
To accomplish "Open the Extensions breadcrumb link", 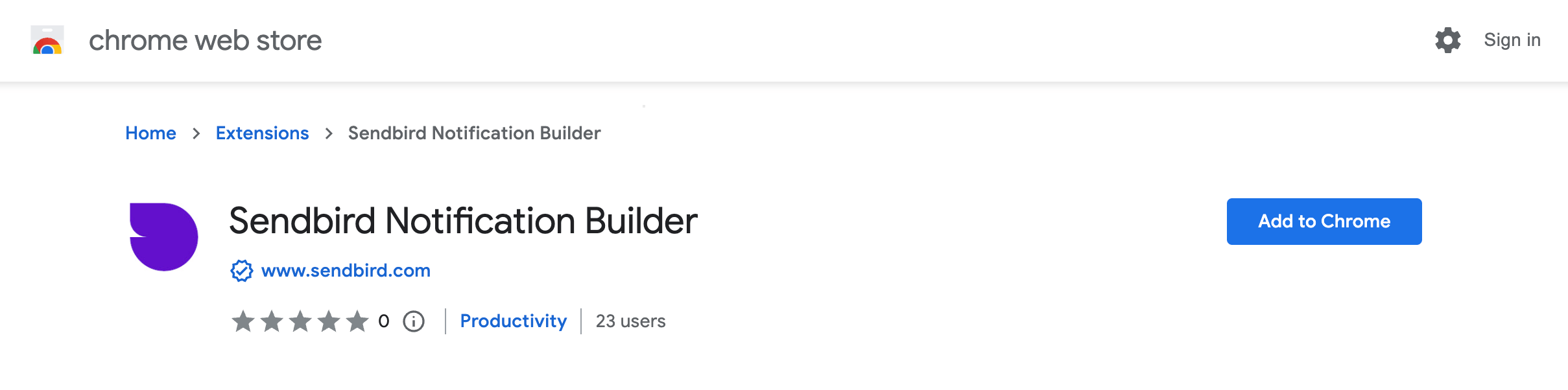I will [x=262, y=133].
